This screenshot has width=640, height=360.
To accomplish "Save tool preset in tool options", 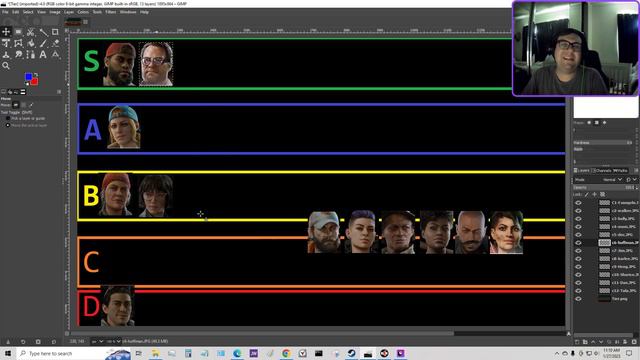I will point(8,342).
